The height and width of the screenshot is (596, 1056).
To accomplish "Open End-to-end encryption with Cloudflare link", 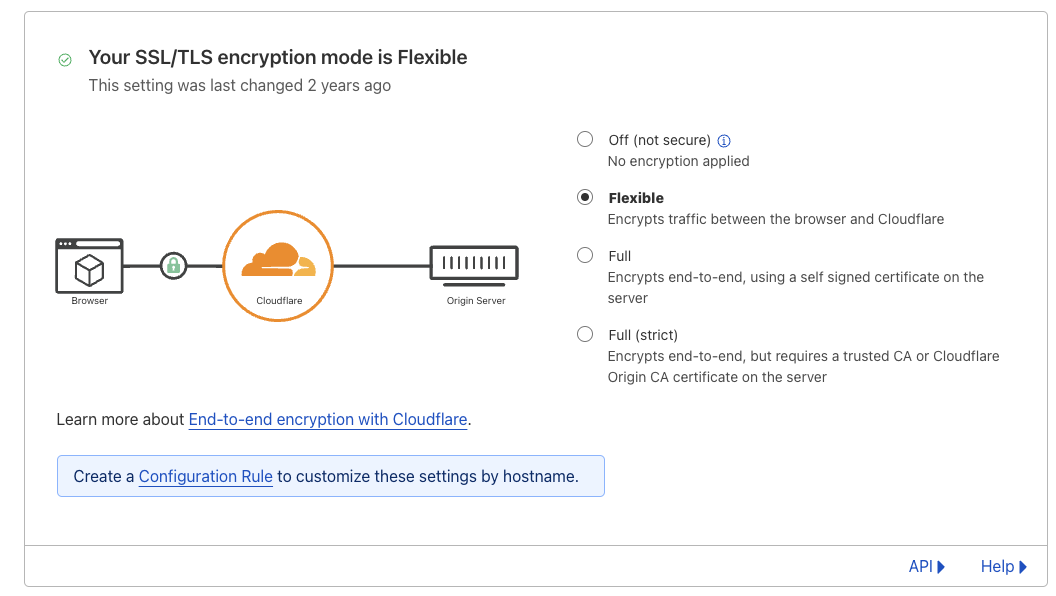I will point(328,420).
